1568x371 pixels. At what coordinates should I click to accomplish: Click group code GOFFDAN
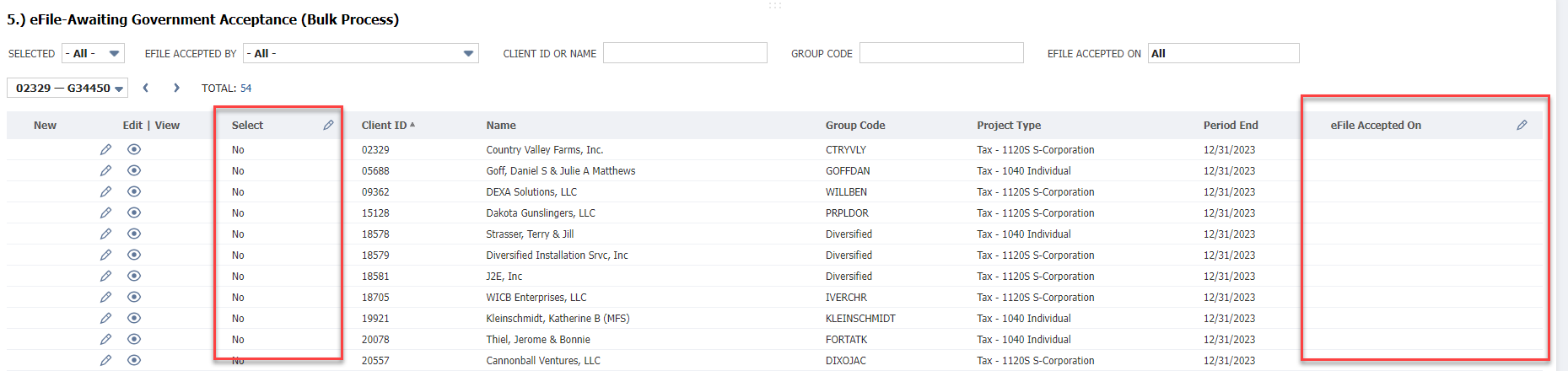(848, 170)
